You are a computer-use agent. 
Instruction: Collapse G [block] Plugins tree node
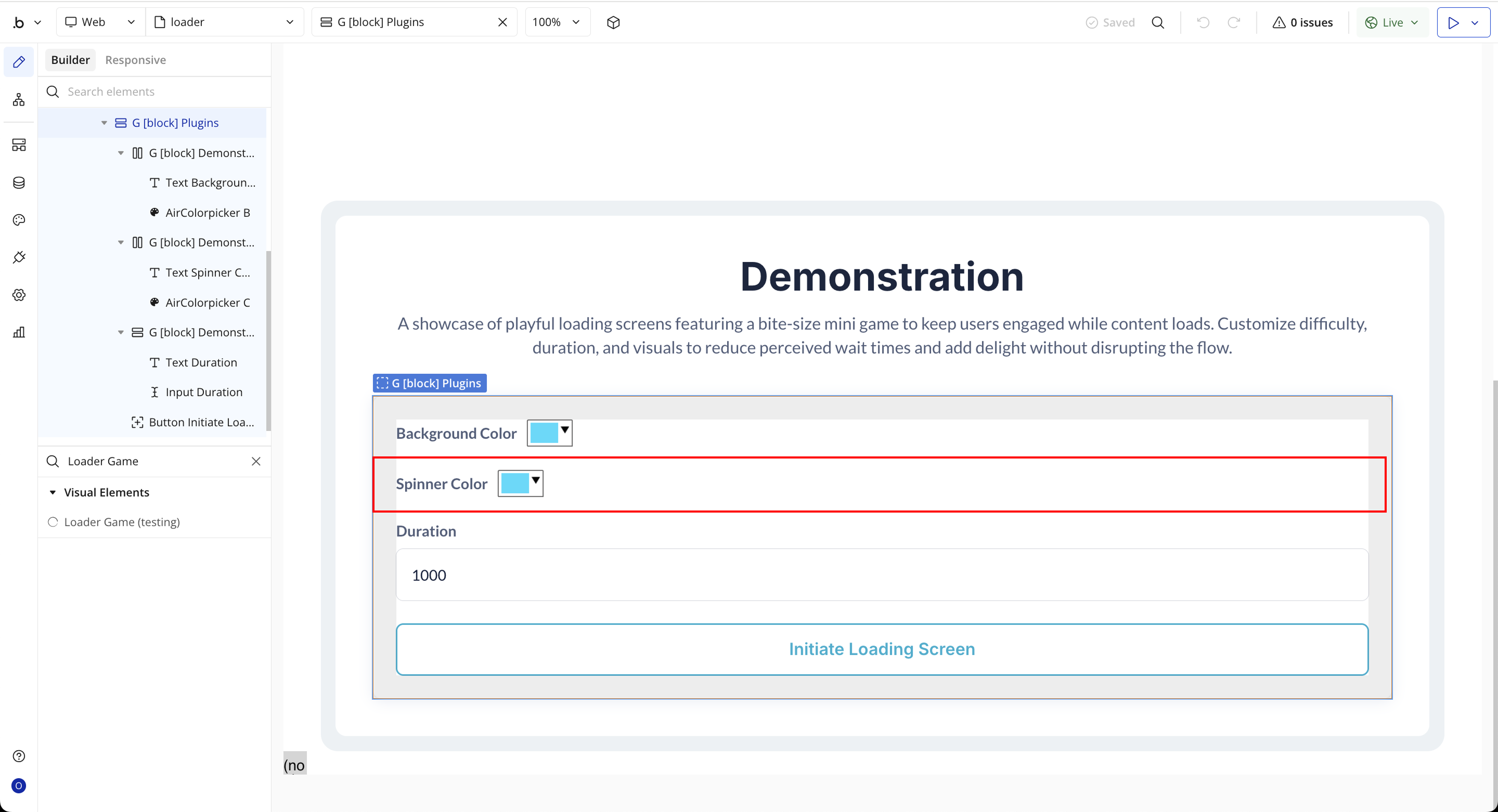pos(104,123)
